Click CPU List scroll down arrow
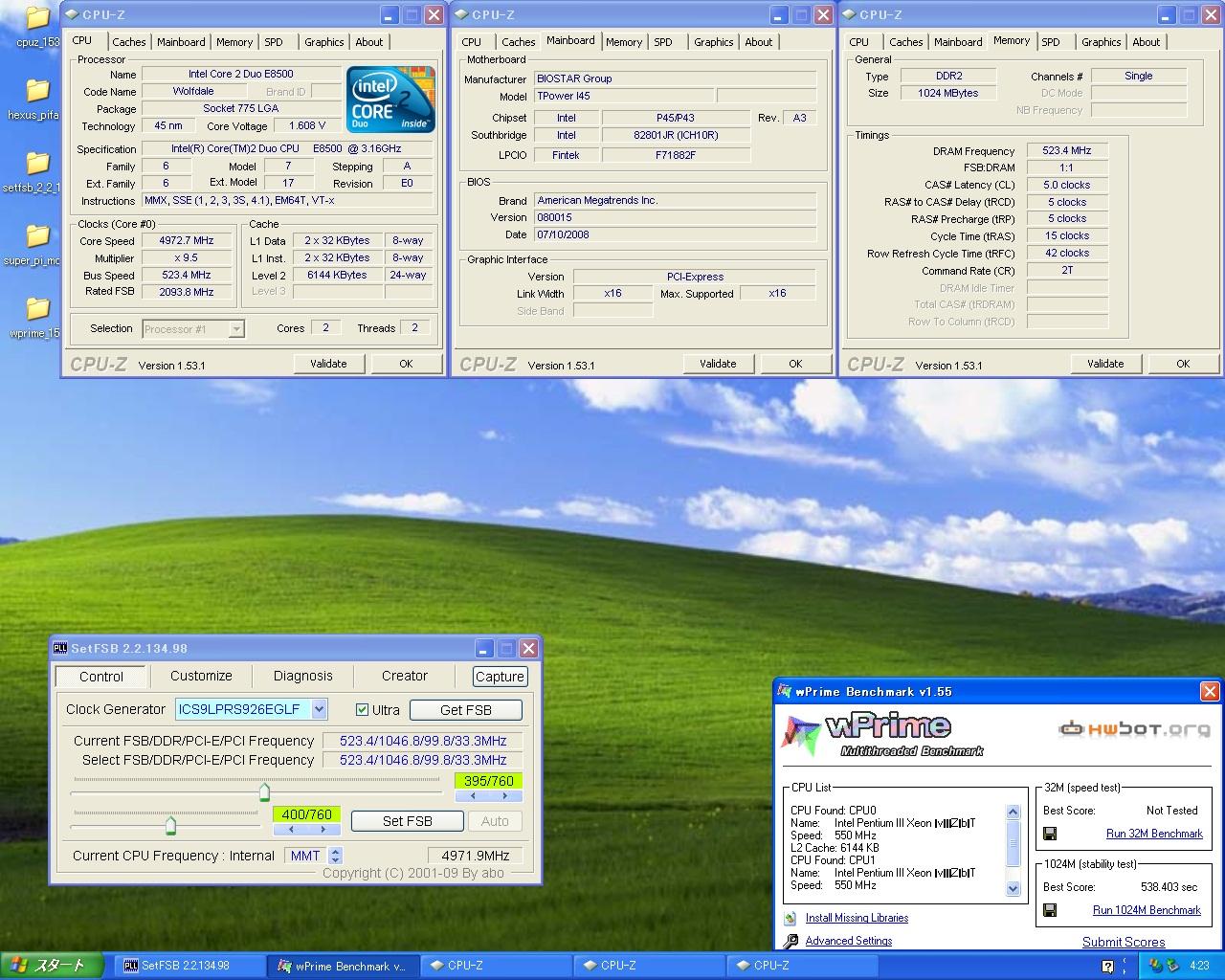Viewport: 1225px width, 980px height. pyautogui.click(x=1013, y=889)
